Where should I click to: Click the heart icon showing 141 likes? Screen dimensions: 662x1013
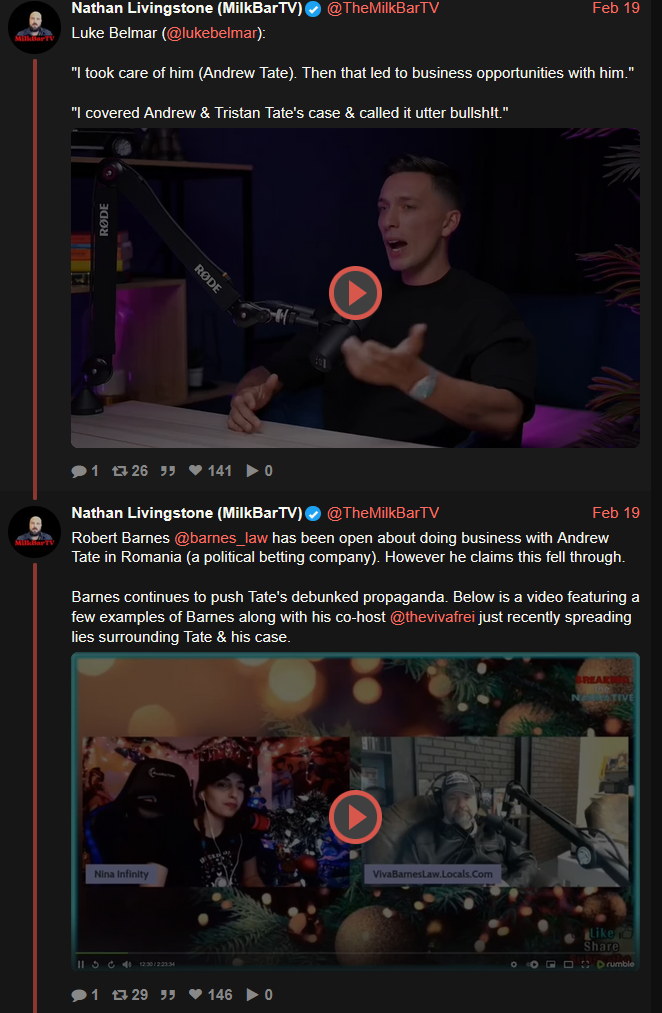coord(195,471)
